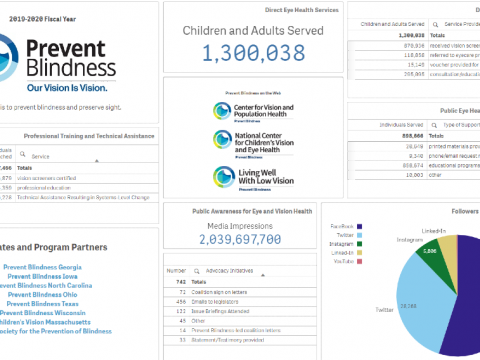Select the Emails to legislators table row
Image resolution: width=480 pixels, height=360 pixels.
(240, 302)
